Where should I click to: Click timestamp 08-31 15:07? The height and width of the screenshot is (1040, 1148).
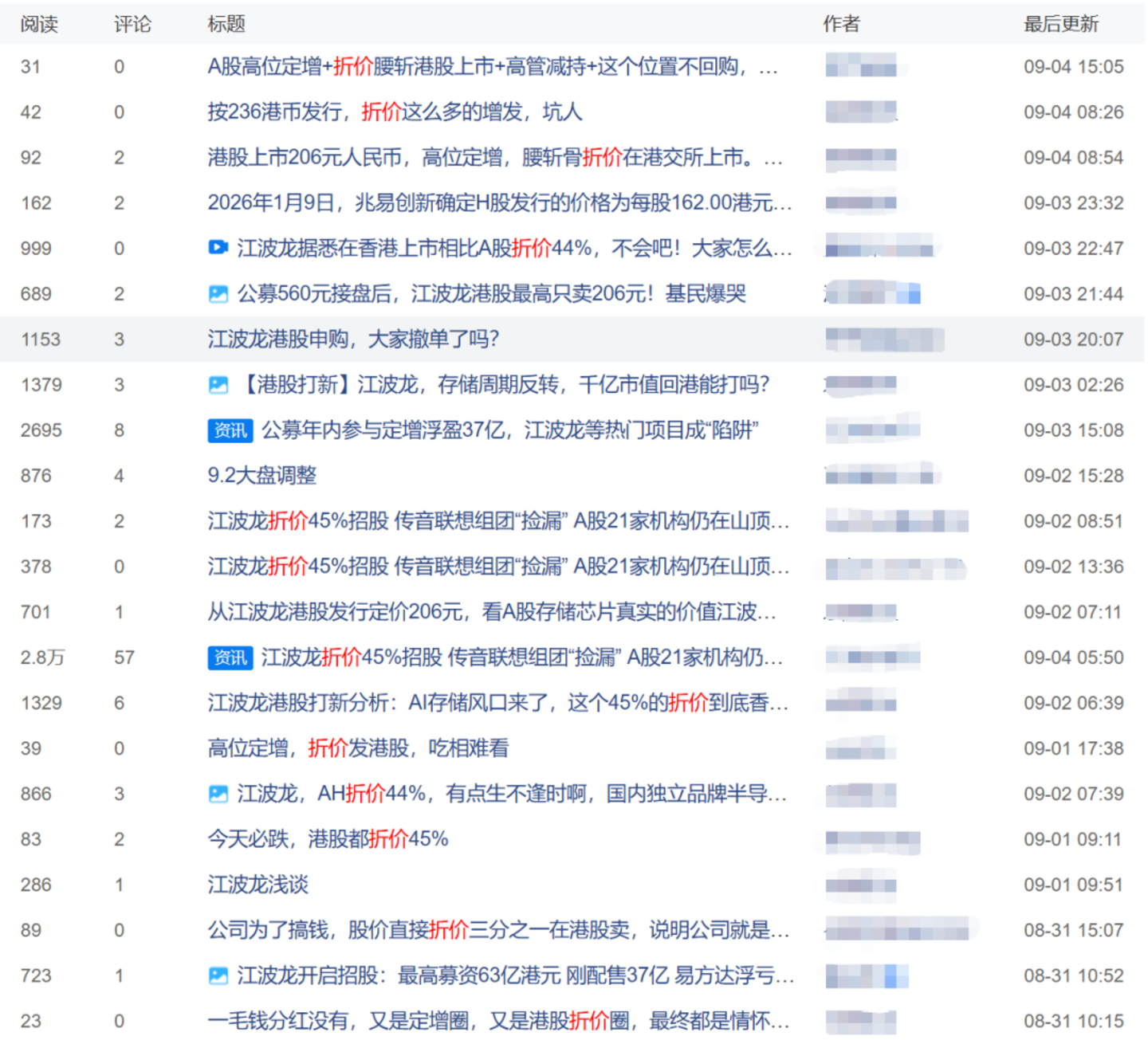click(1074, 930)
